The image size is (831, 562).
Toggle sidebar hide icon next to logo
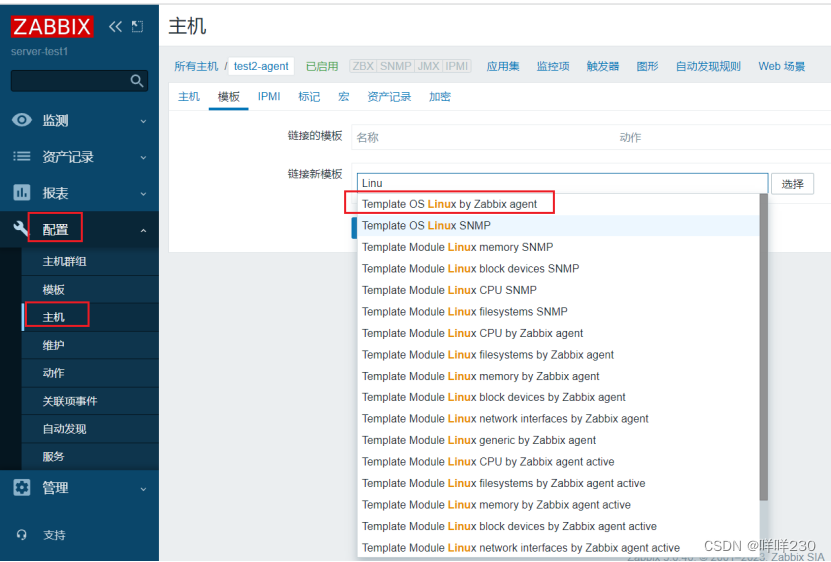point(137,26)
